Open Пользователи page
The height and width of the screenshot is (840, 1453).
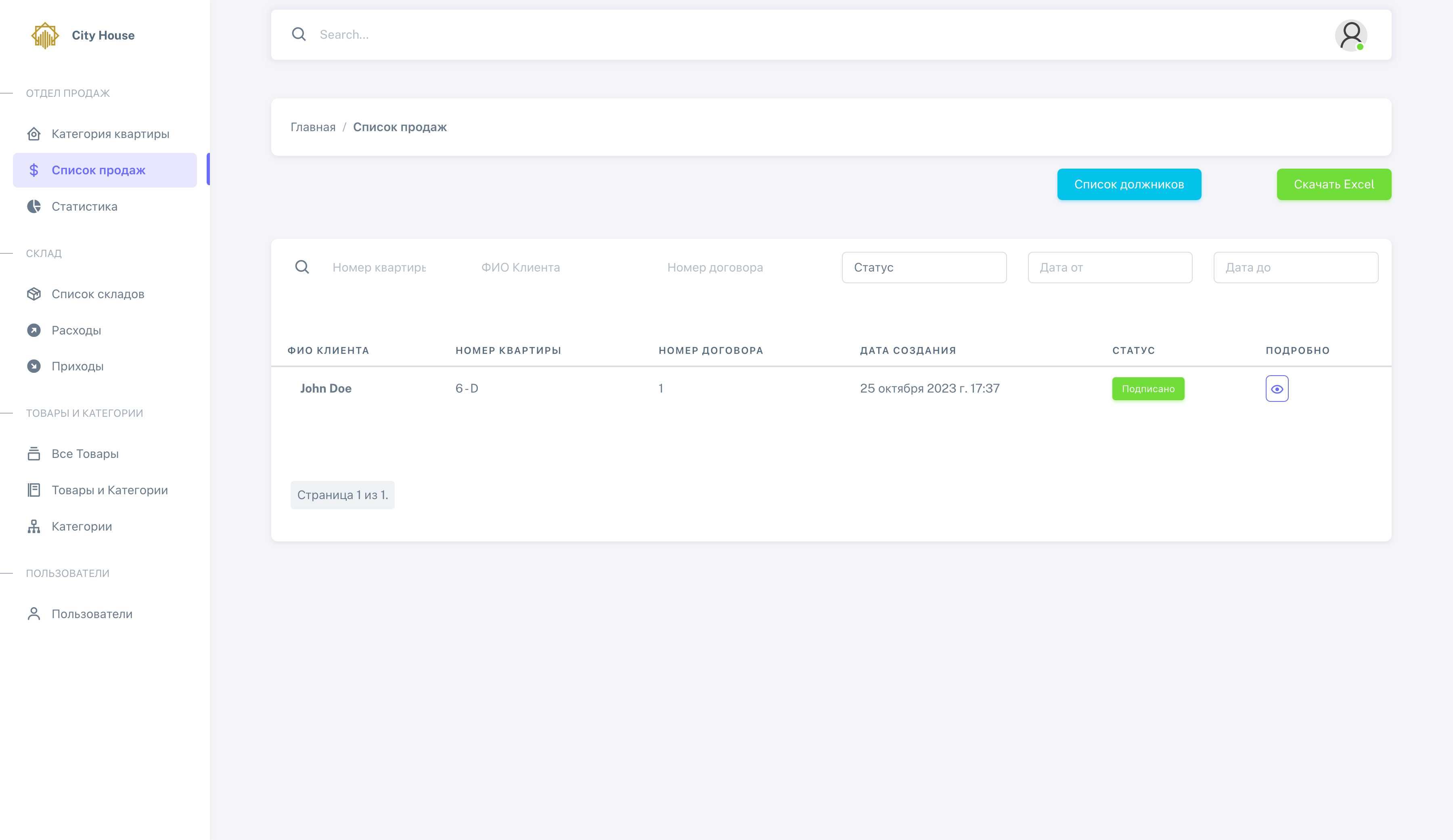(105, 614)
